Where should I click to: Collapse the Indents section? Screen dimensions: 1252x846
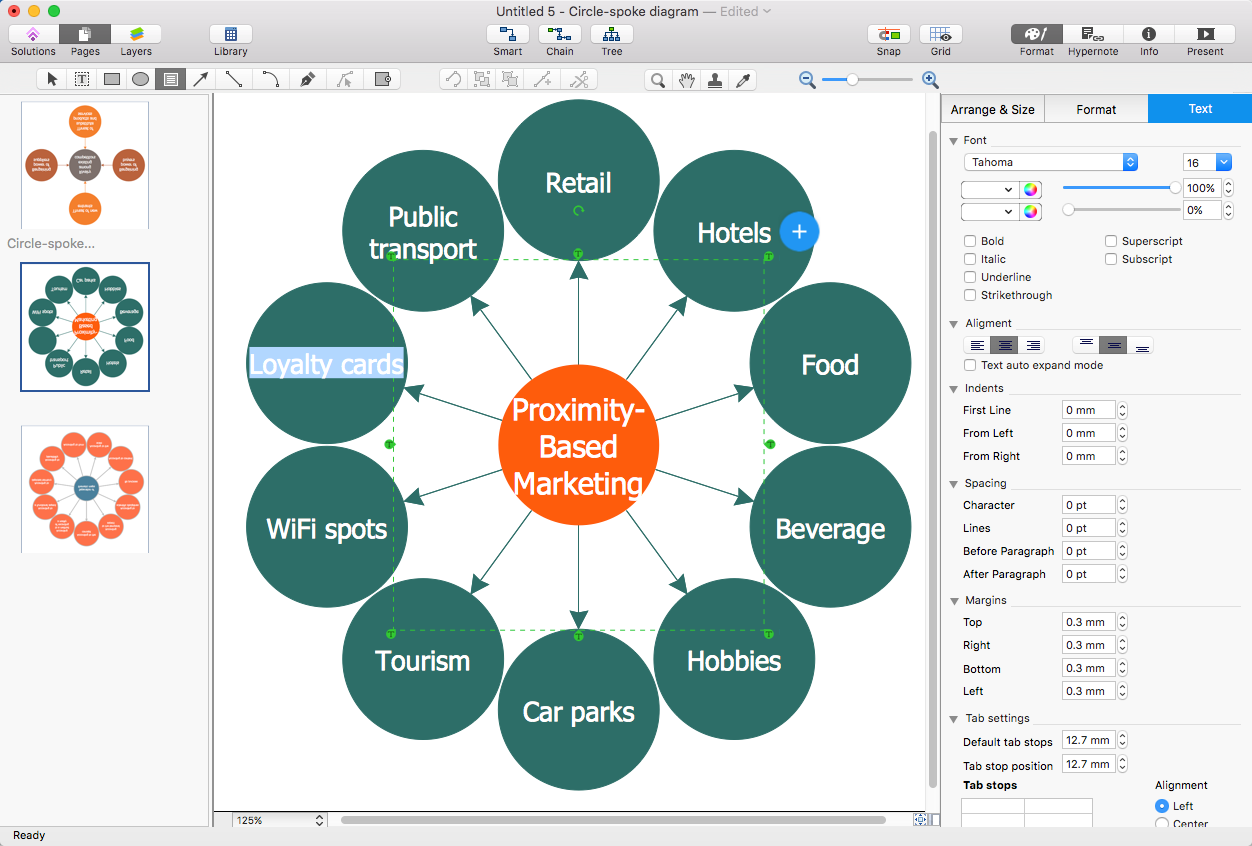click(954, 389)
